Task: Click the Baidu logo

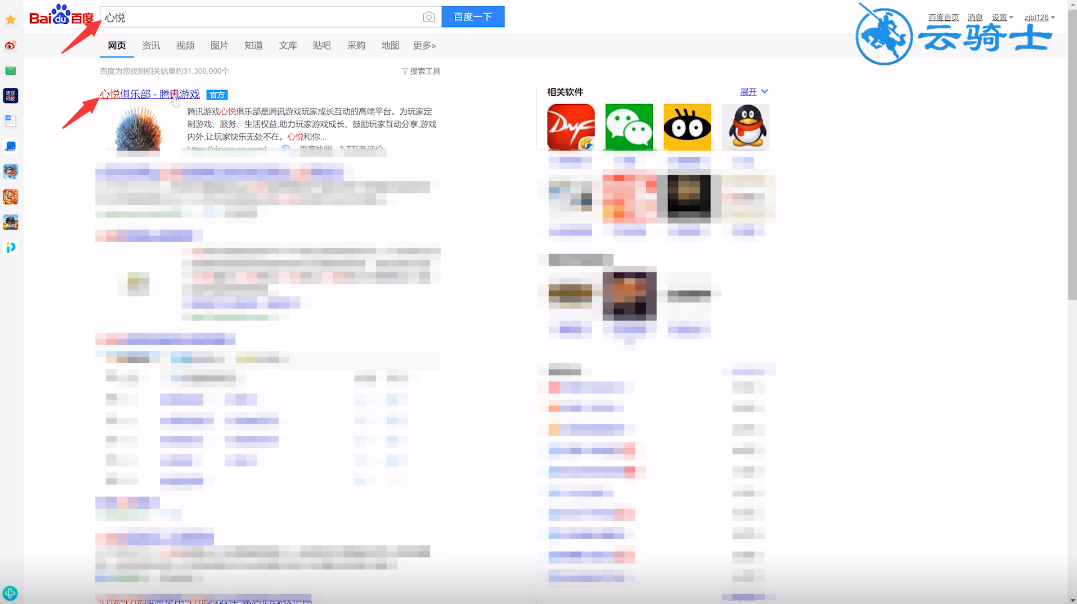Action: coord(61,15)
